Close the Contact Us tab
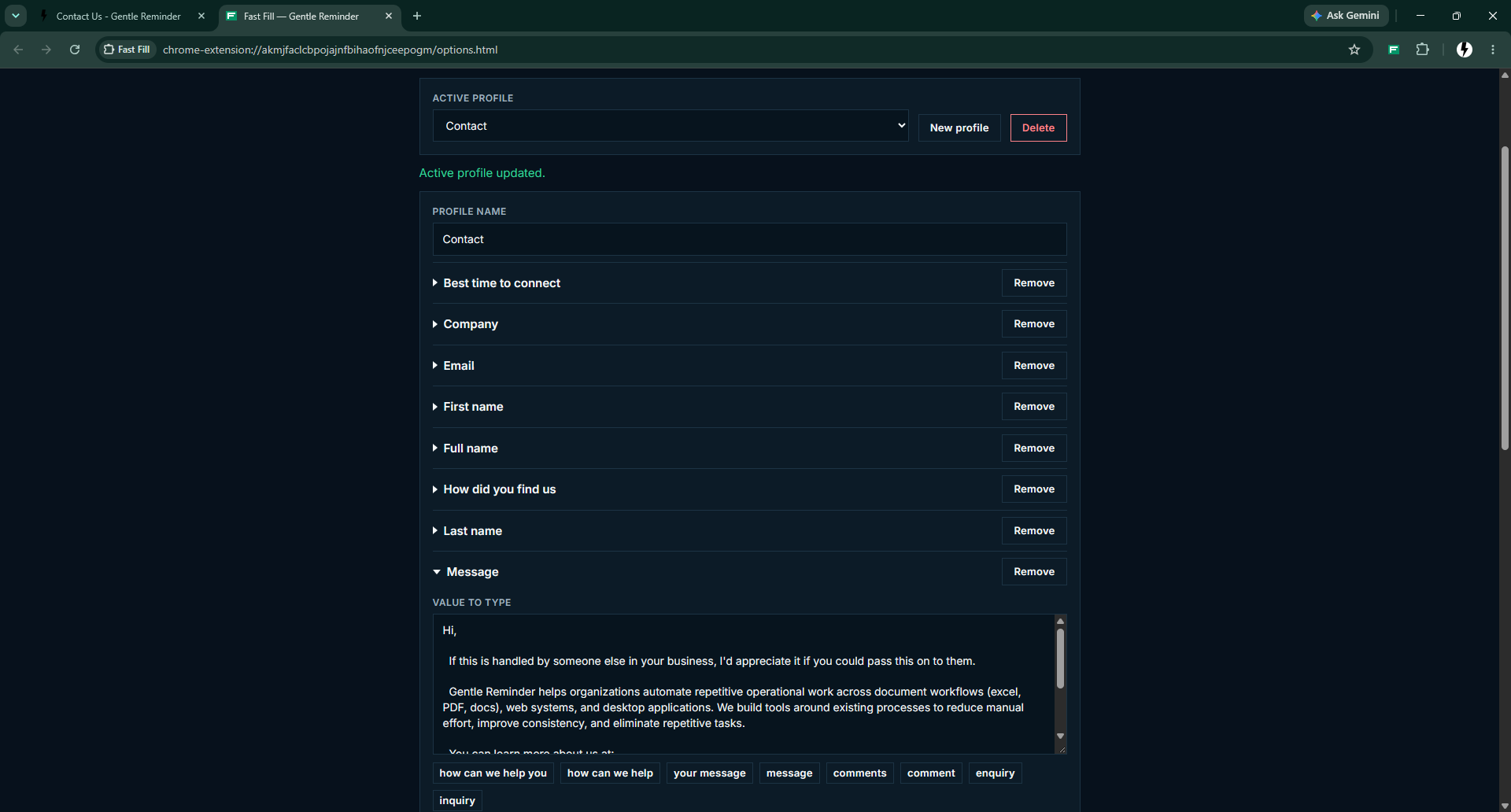Screen dimensions: 1511x812 tap(201, 16)
